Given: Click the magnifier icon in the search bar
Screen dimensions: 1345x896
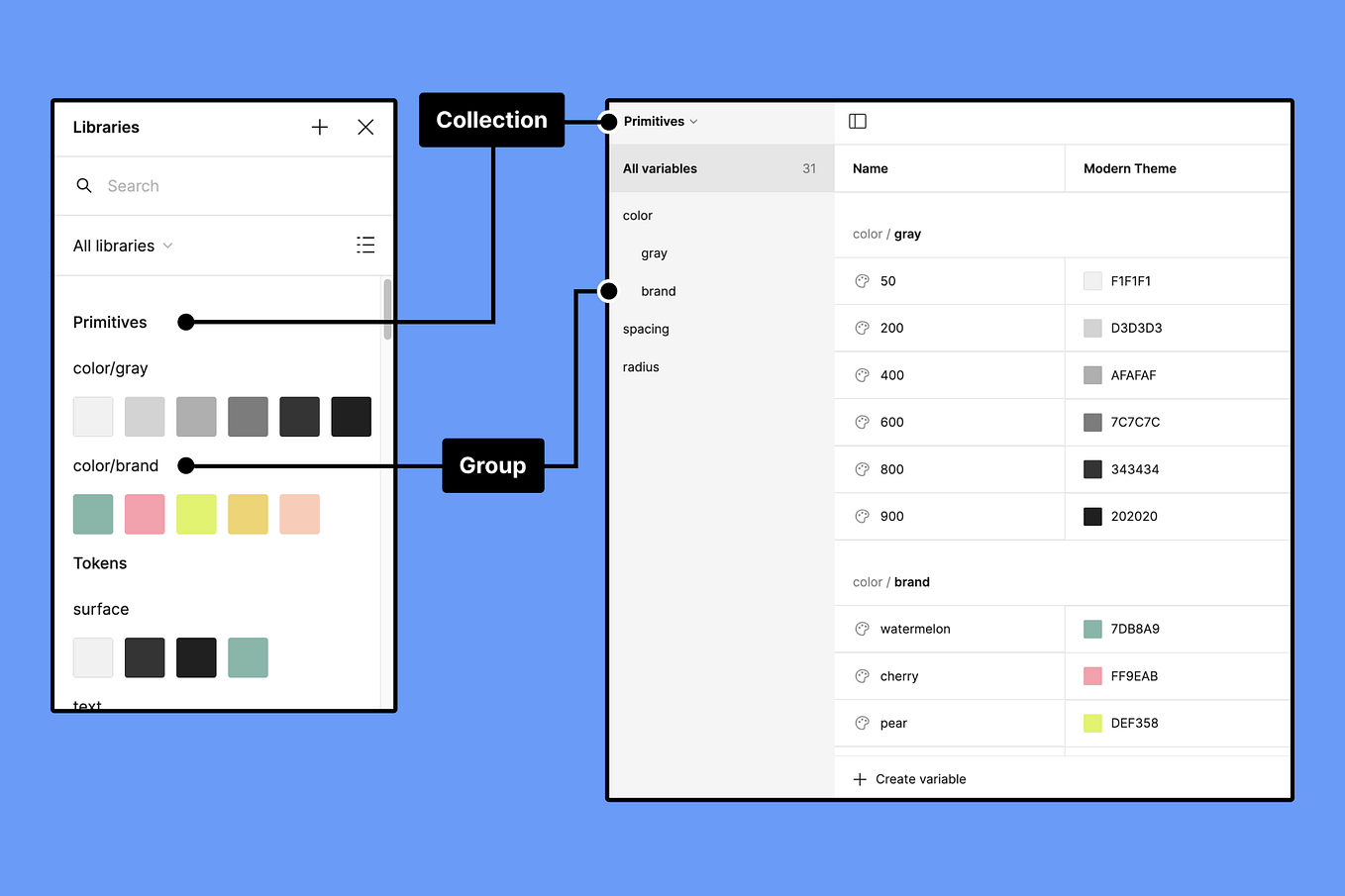Looking at the screenshot, I should click(x=84, y=185).
